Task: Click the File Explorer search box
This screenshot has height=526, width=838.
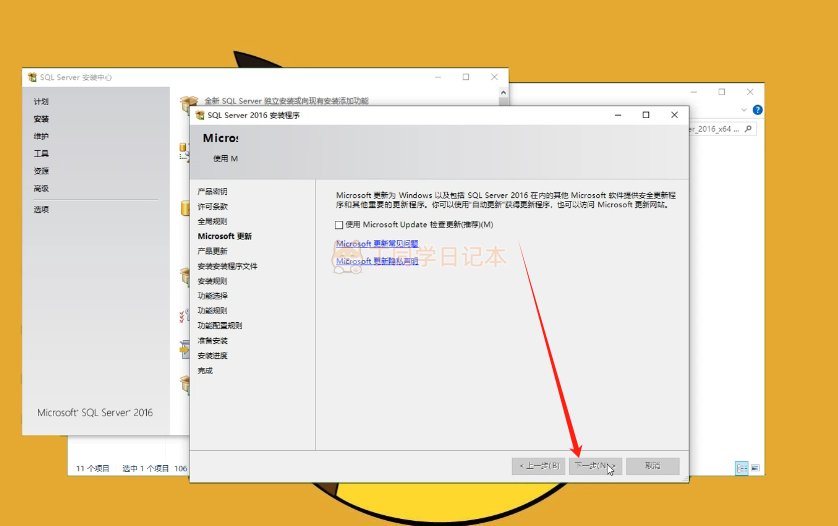Action: coord(723,129)
